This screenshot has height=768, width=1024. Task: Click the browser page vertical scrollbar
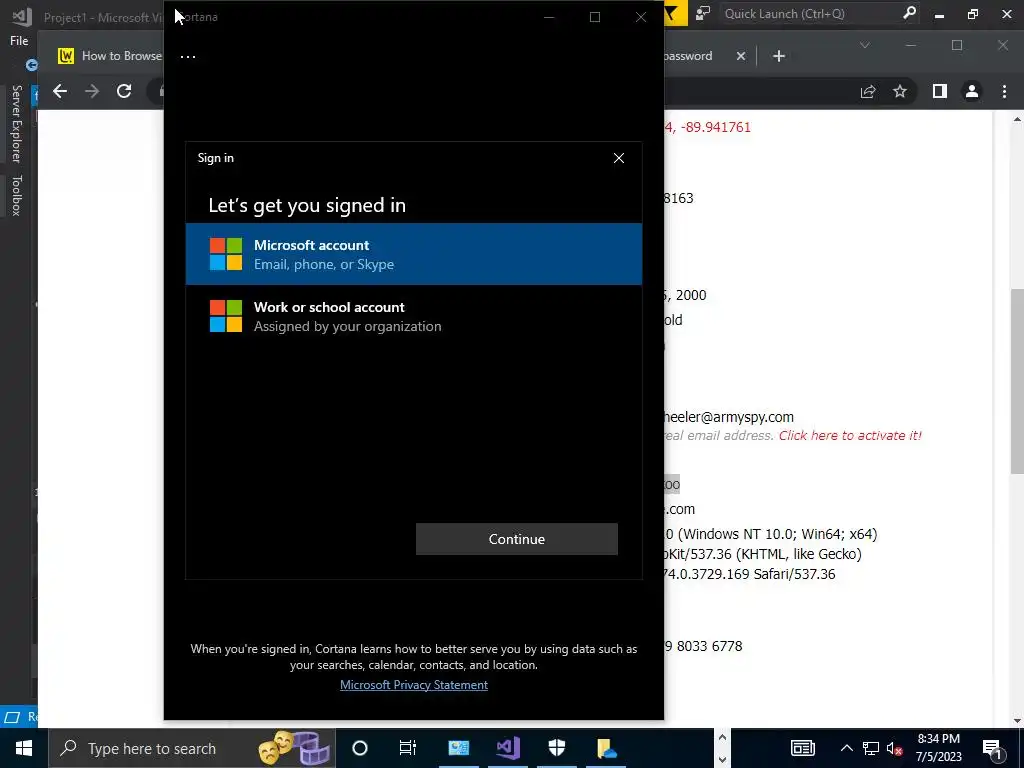(x=1017, y=381)
